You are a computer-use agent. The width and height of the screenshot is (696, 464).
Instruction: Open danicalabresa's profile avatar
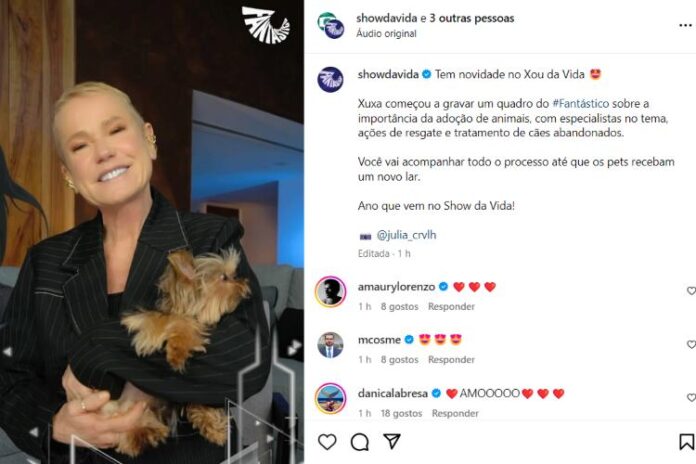click(330, 398)
